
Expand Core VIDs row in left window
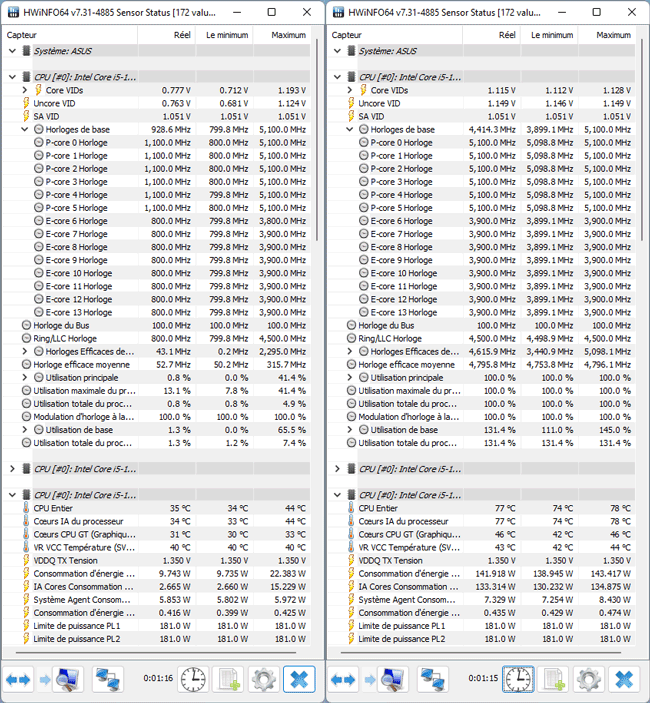point(25,90)
